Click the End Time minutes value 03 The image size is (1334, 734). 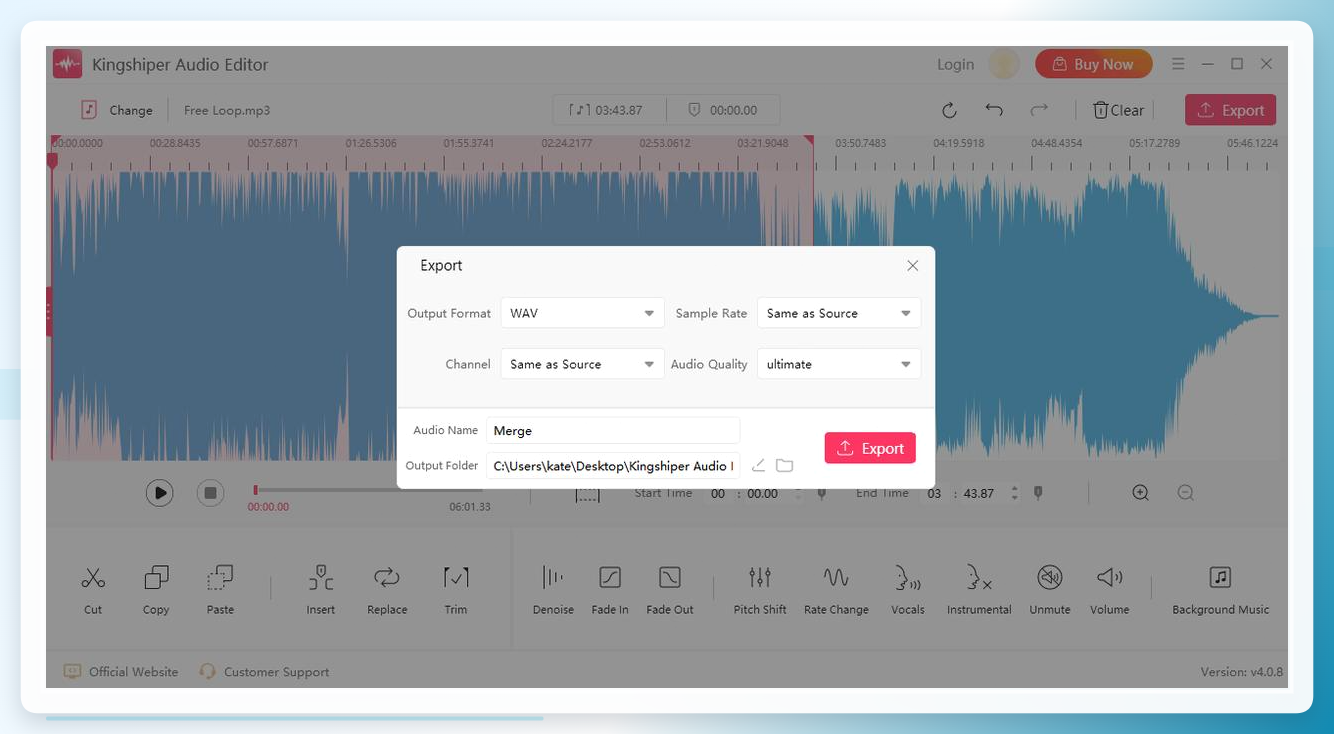point(934,493)
